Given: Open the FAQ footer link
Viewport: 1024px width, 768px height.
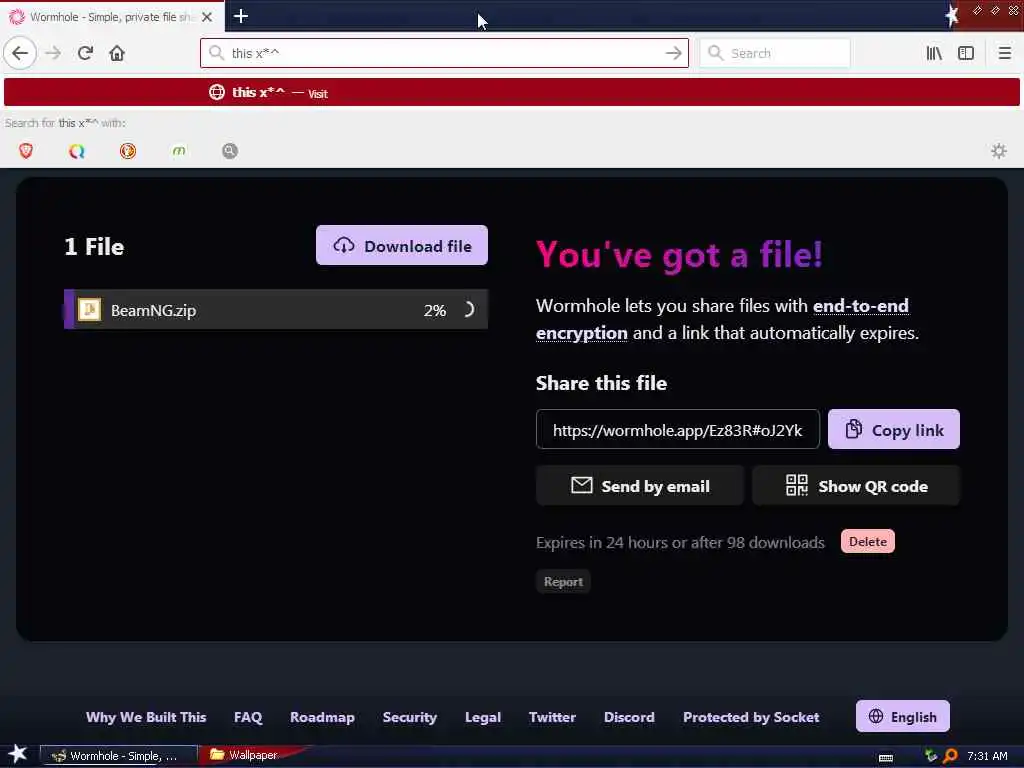Looking at the screenshot, I should (248, 717).
